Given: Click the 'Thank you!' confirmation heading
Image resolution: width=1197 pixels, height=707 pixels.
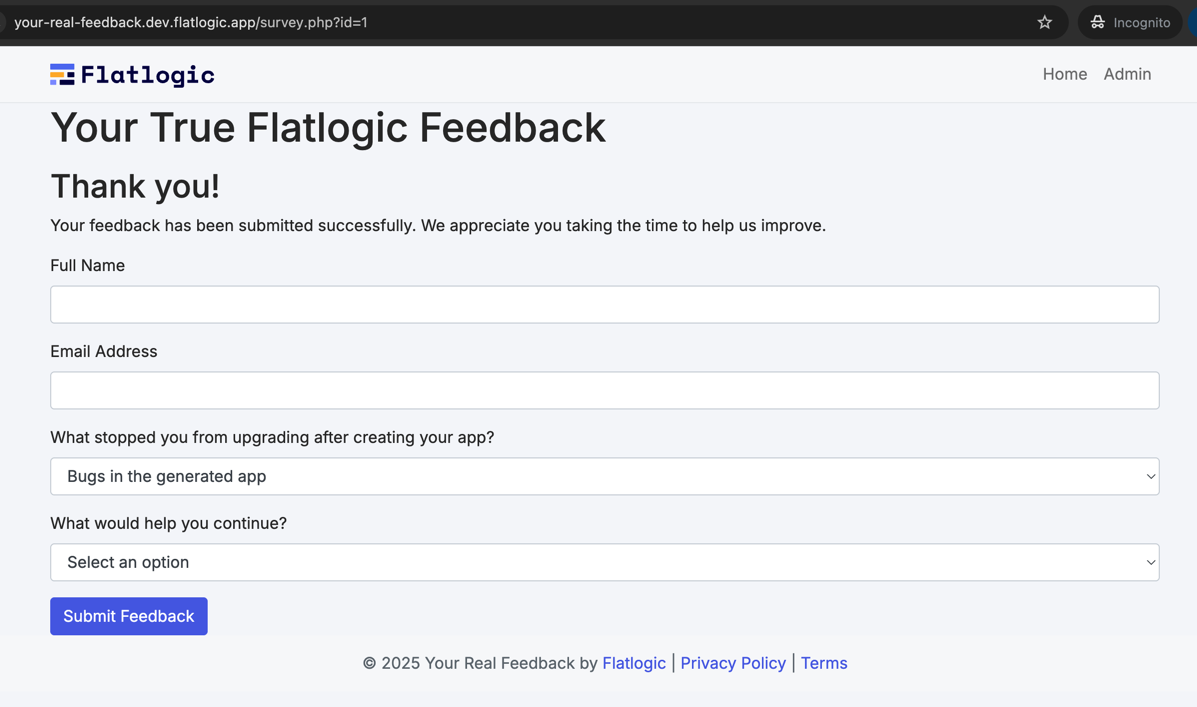Looking at the screenshot, I should coord(135,186).
